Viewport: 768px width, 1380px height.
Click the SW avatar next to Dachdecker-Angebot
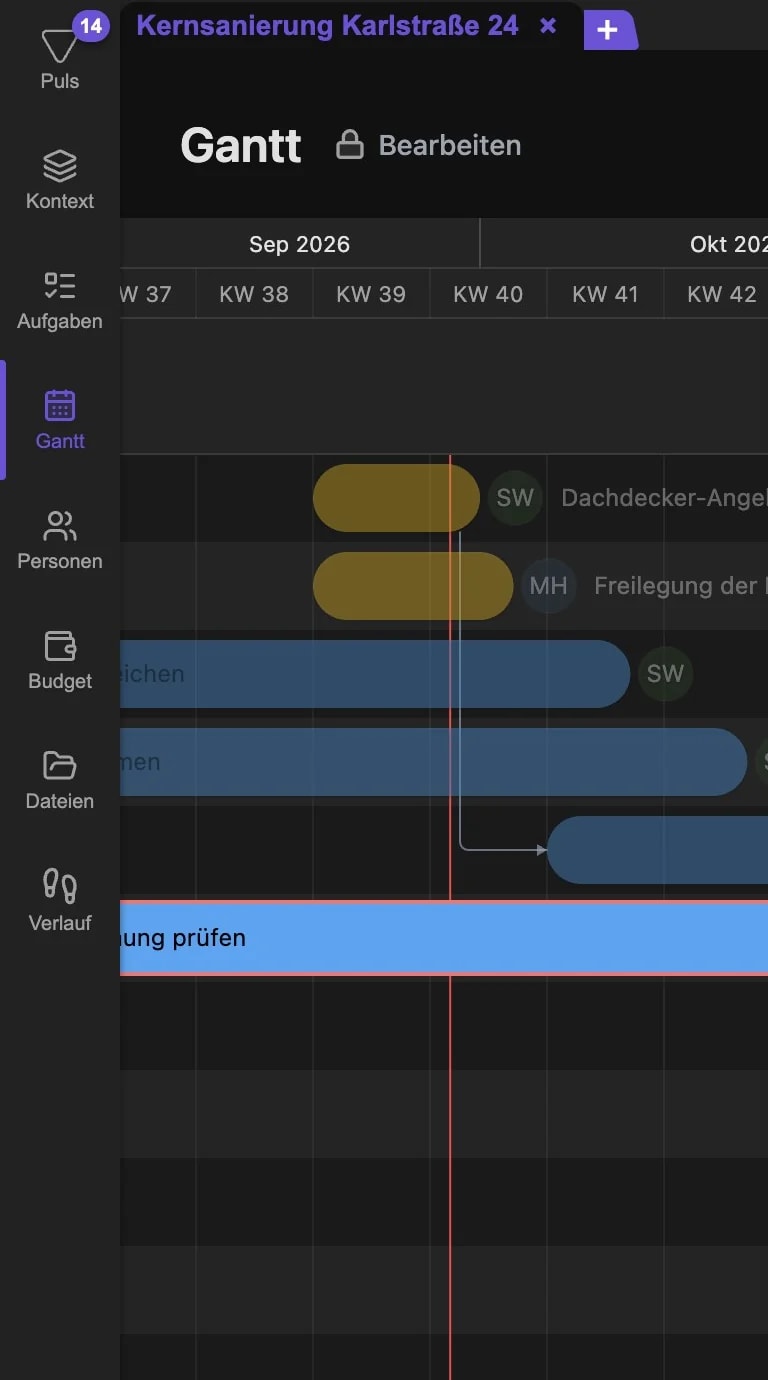click(515, 498)
